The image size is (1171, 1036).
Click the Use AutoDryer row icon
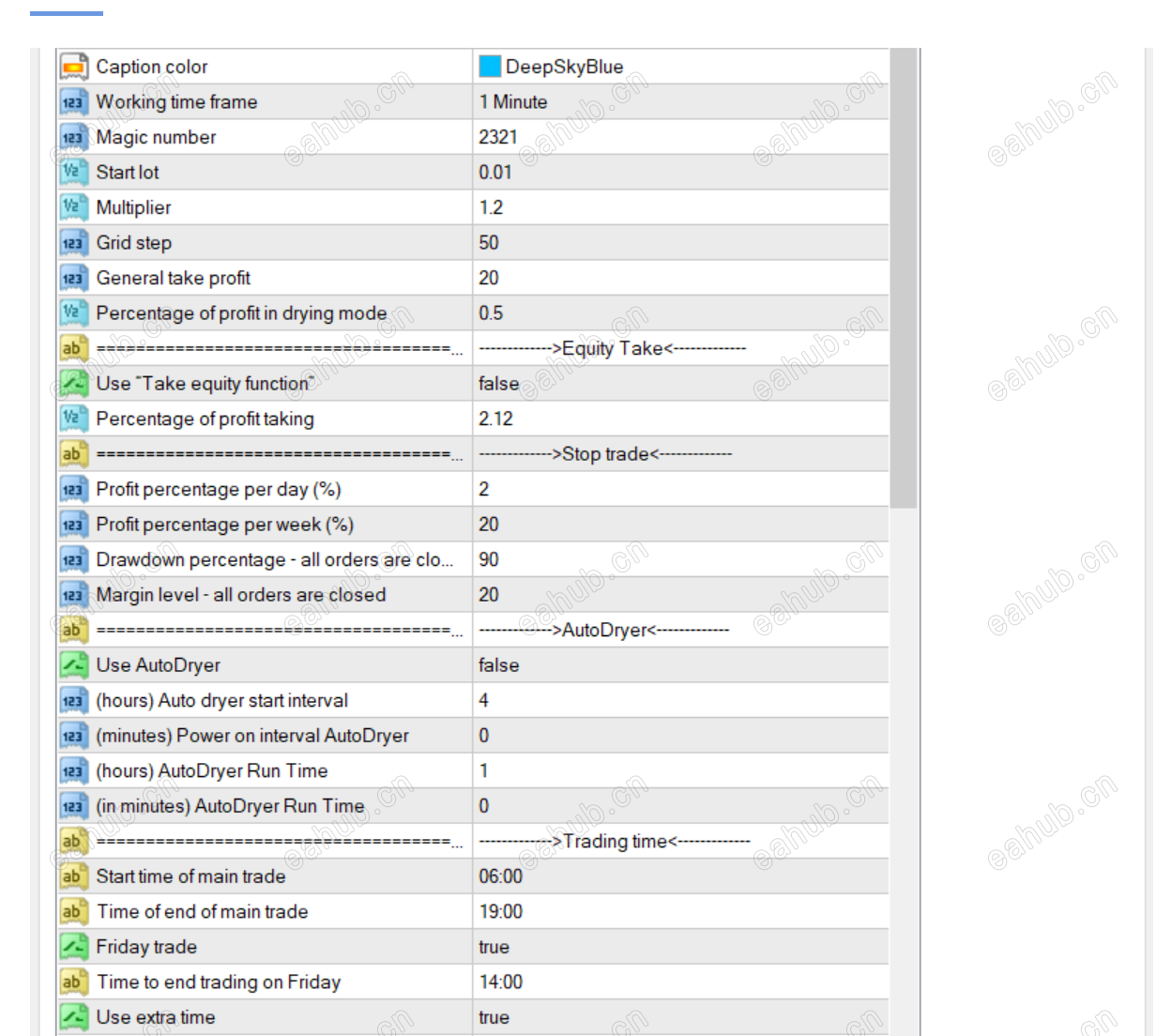73,664
